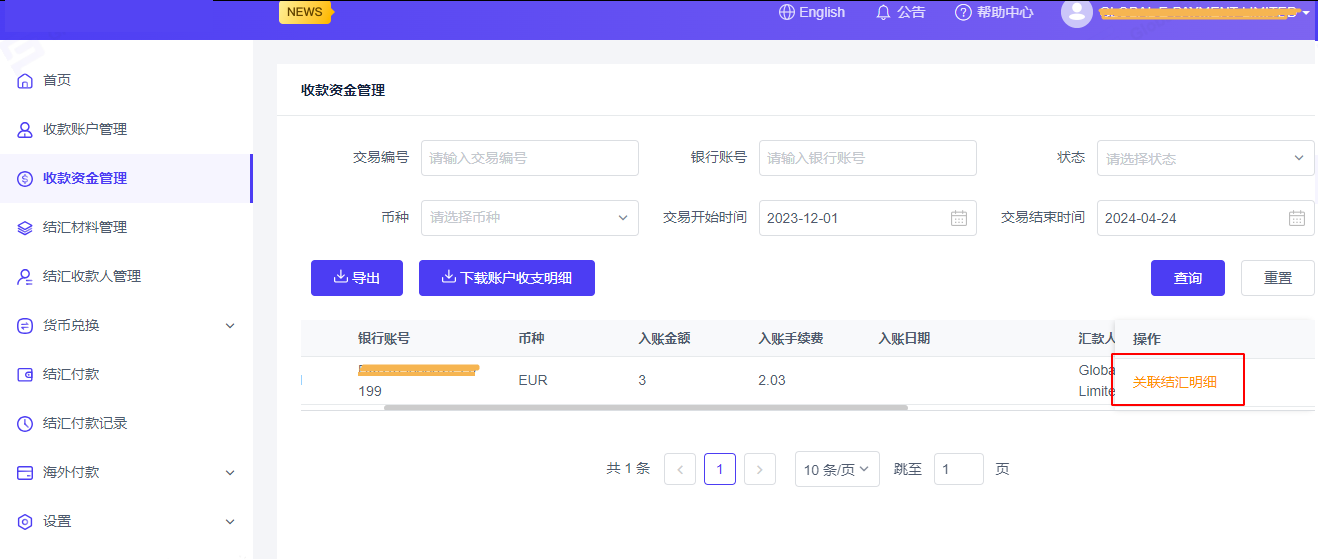Expand the 货币兑换 sidebar submenu
This screenshot has height=559, width=1318.
229,325
